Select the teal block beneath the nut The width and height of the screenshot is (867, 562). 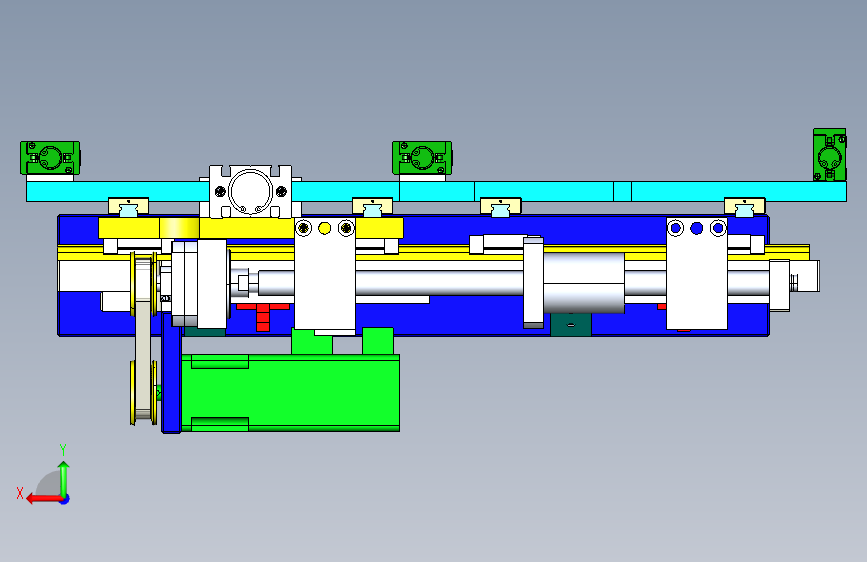tap(571, 324)
